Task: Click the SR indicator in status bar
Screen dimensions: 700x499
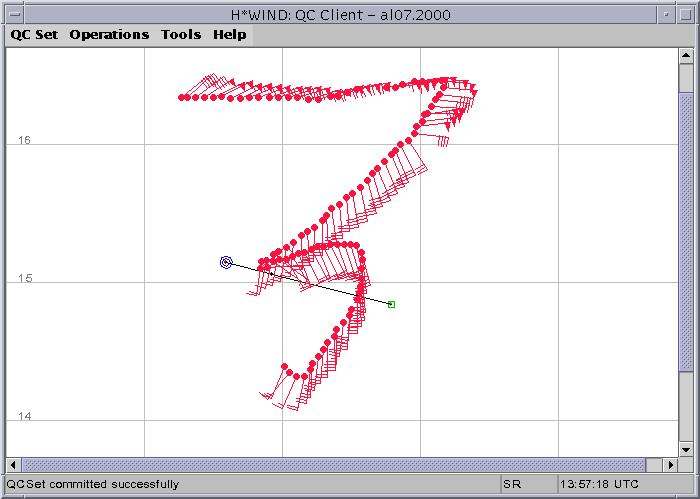Action: tap(512, 484)
